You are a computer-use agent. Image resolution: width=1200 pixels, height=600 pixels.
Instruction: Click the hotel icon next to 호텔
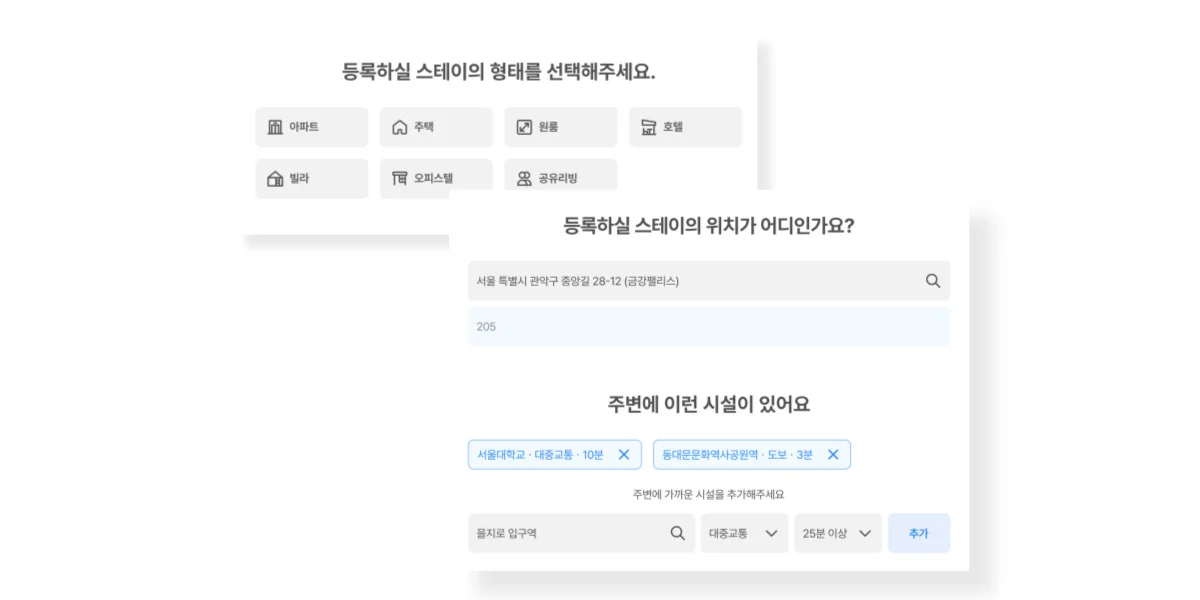point(649,127)
